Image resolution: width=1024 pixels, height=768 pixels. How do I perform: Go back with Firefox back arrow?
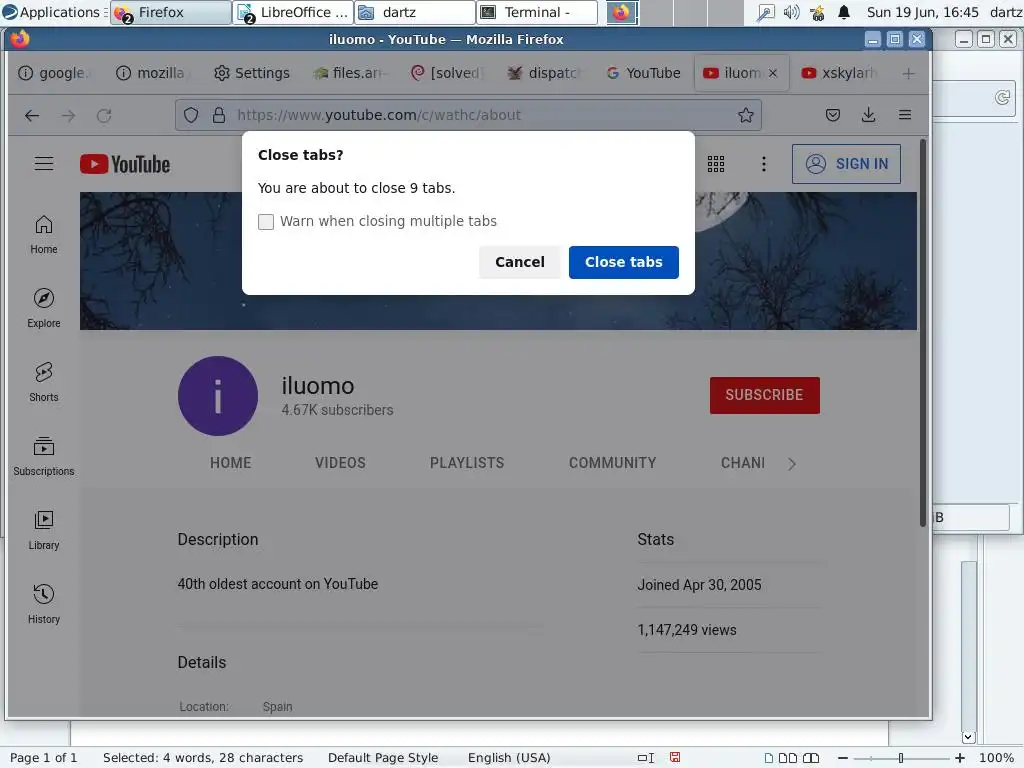click(32, 116)
